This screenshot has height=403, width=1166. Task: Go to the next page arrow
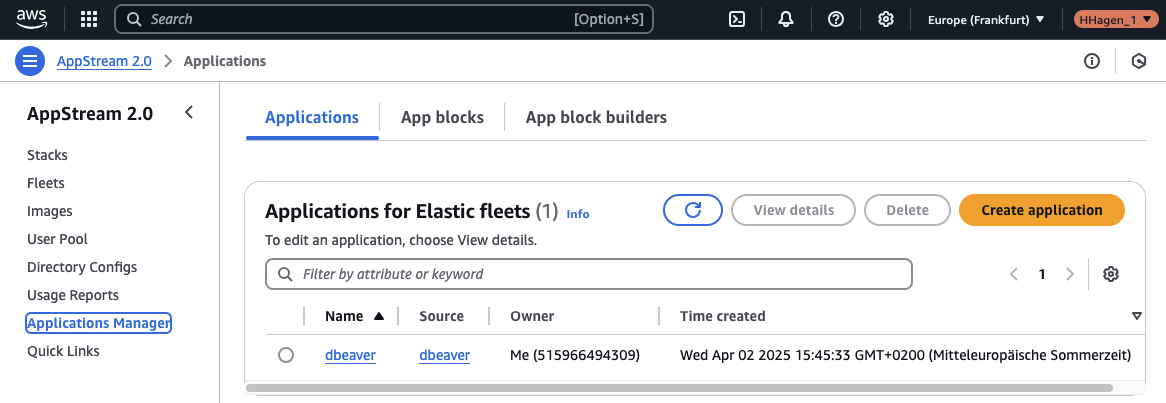click(x=1070, y=274)
